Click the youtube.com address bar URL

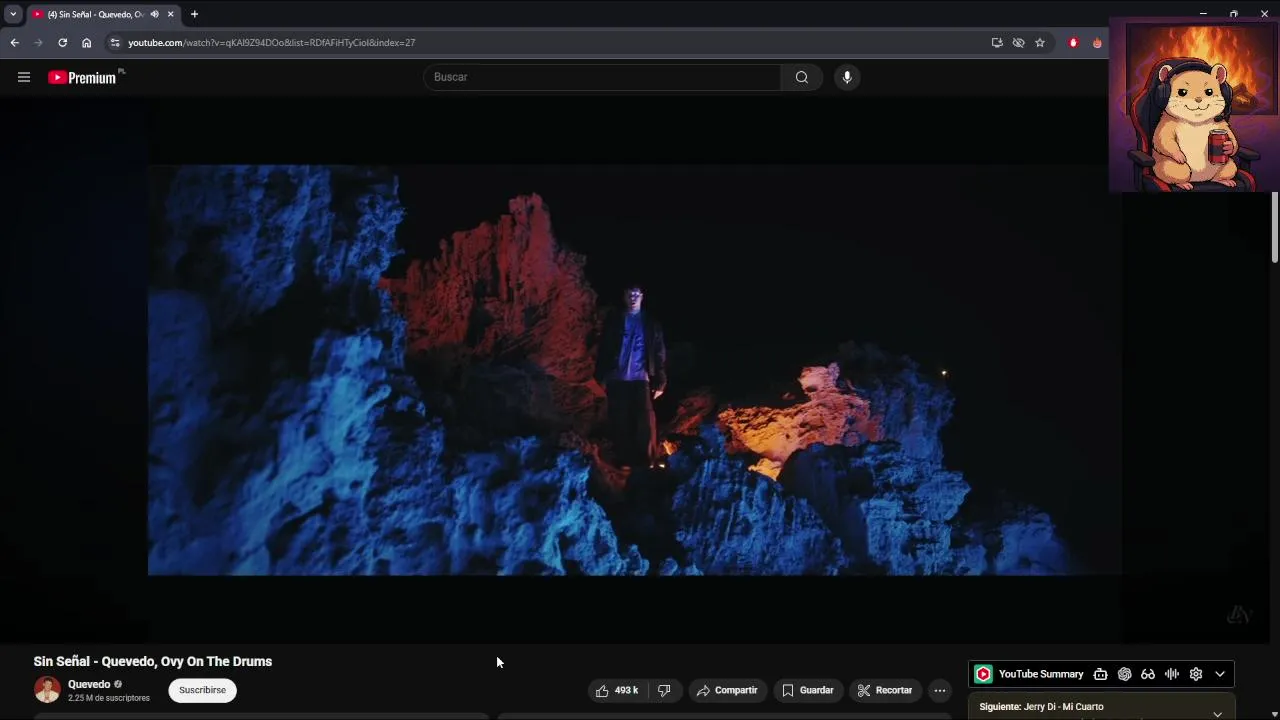click(x=271, y=43)
